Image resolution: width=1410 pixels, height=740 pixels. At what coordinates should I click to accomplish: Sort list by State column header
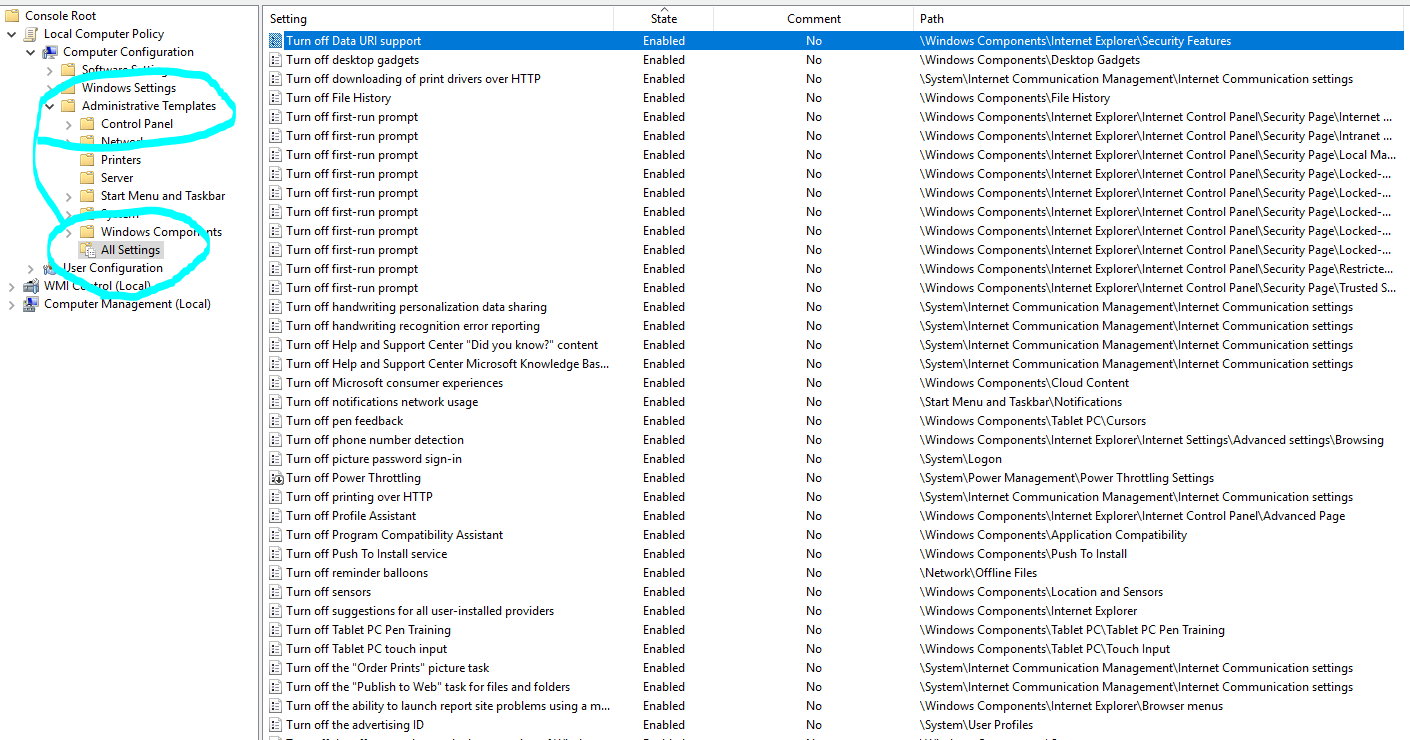(664, 18)
